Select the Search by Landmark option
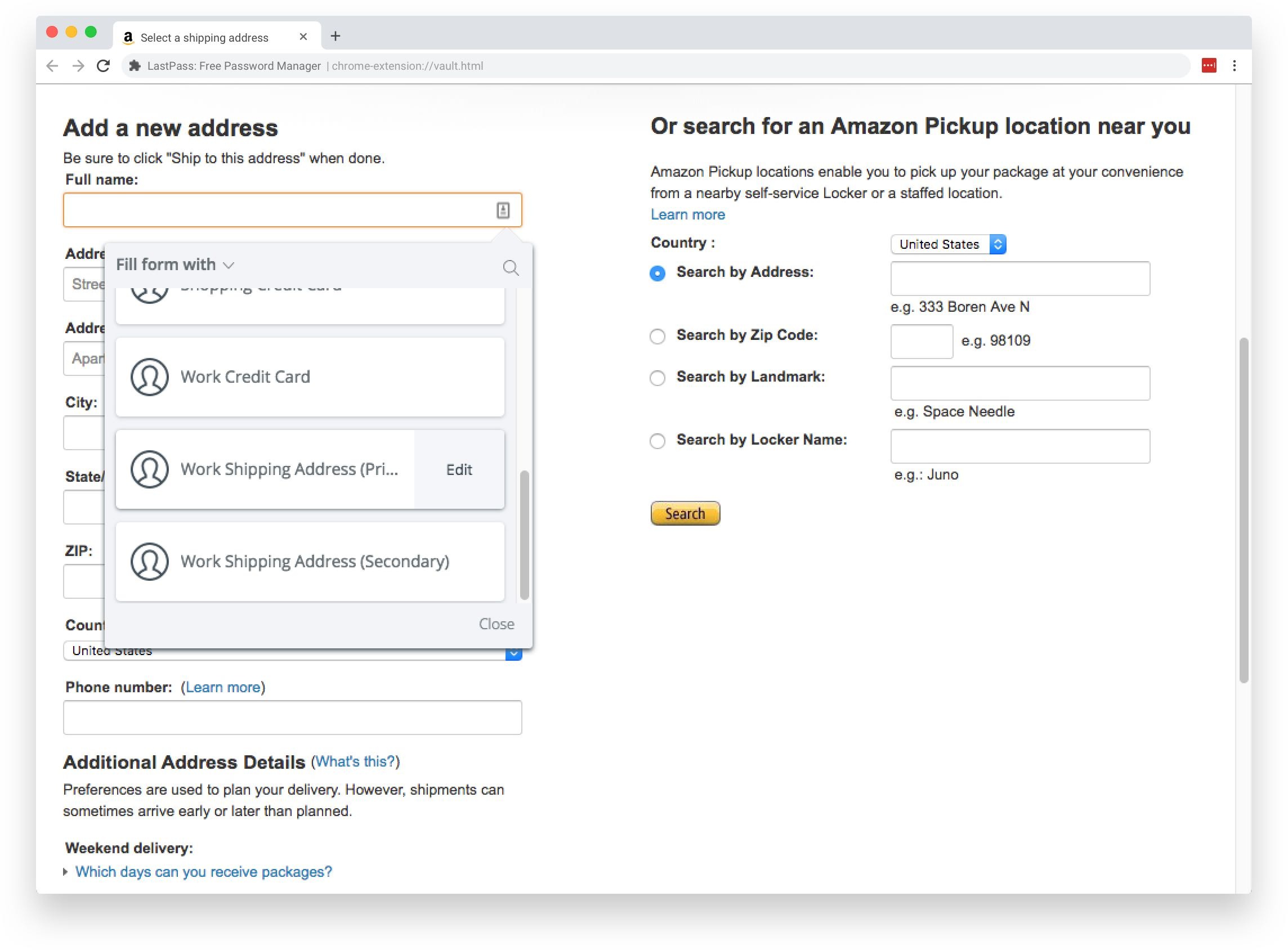The height and width of the screenshot is (950, 1288). pyautogui.click(x=658, y=378)
